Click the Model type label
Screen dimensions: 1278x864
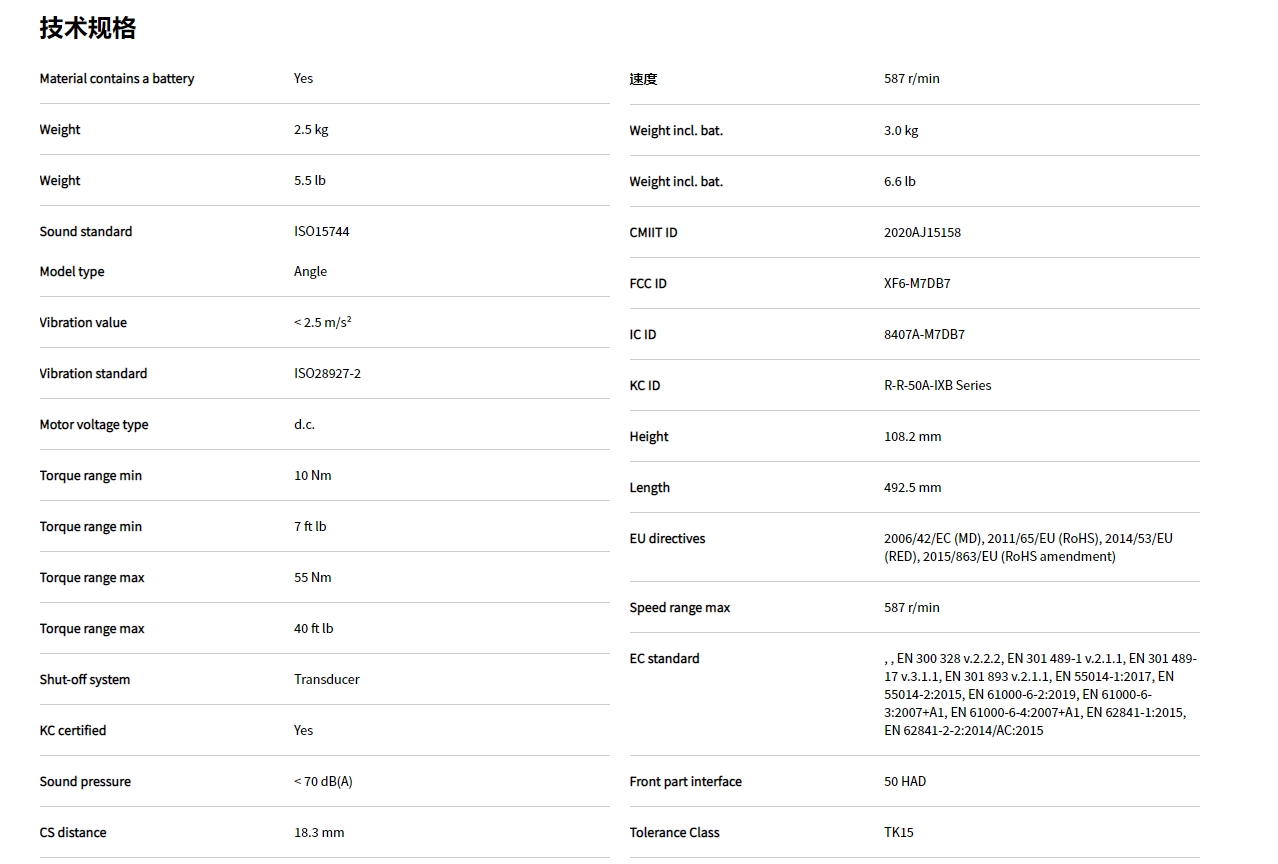tap(72, 272)
